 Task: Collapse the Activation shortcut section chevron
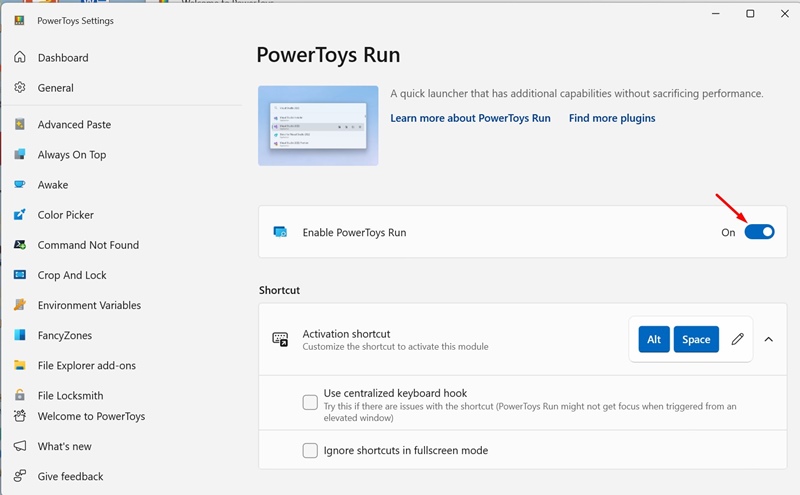[768, 339]
